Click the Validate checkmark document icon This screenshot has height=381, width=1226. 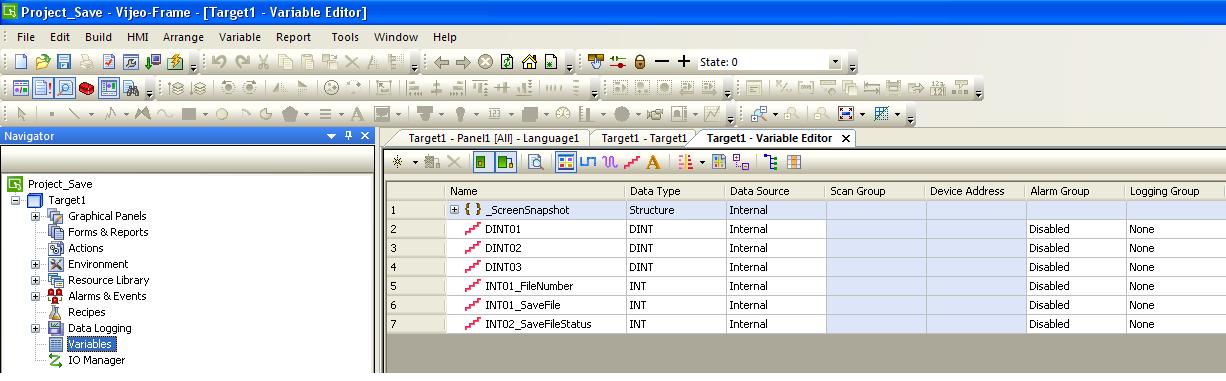click(x=108, y=62)
